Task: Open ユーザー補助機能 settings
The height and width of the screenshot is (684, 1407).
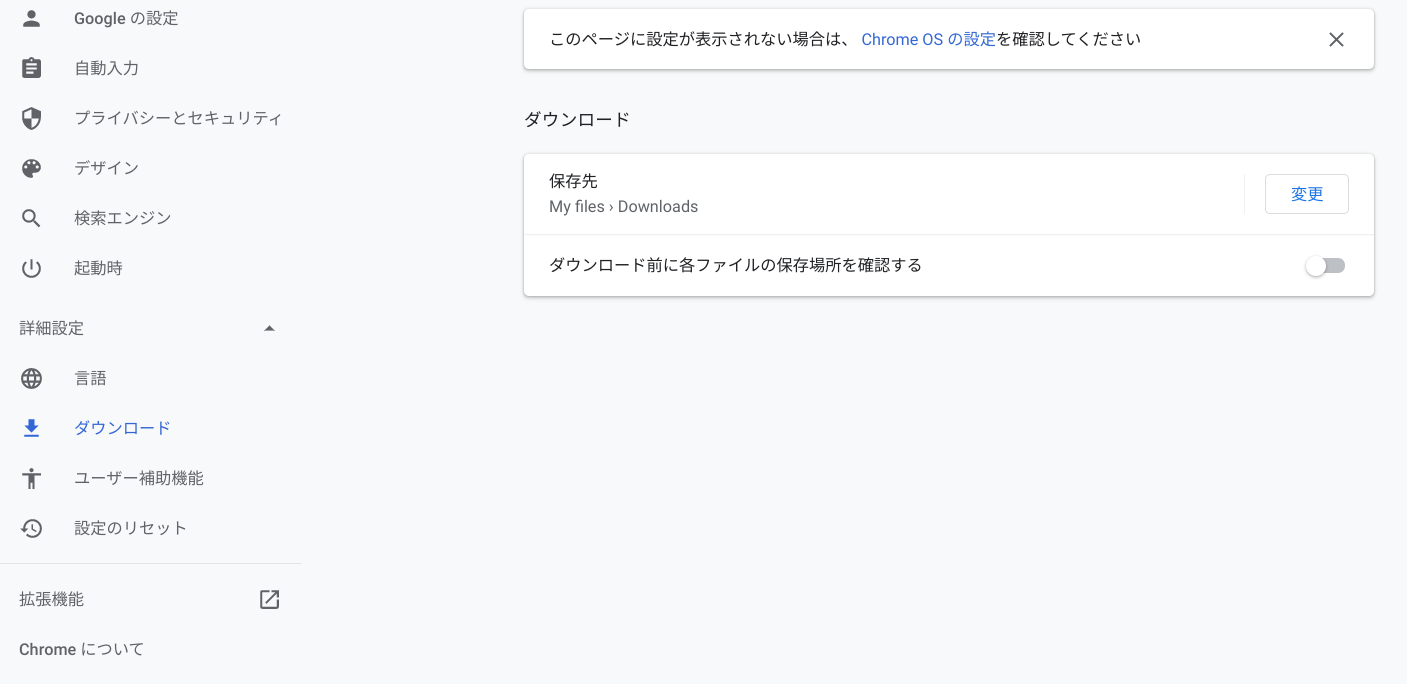Action: pyautogui.click(x=139, y=478)
